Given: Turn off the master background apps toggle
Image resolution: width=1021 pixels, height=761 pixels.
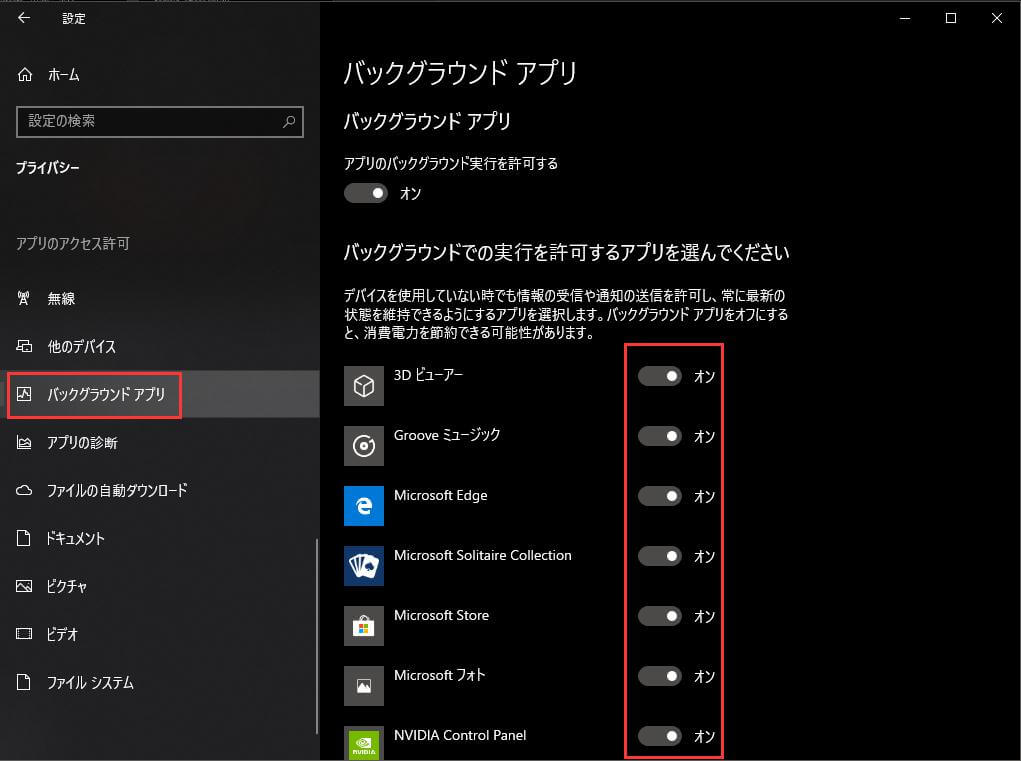Looking at the screenshot, I should click(x=366, y=193).
